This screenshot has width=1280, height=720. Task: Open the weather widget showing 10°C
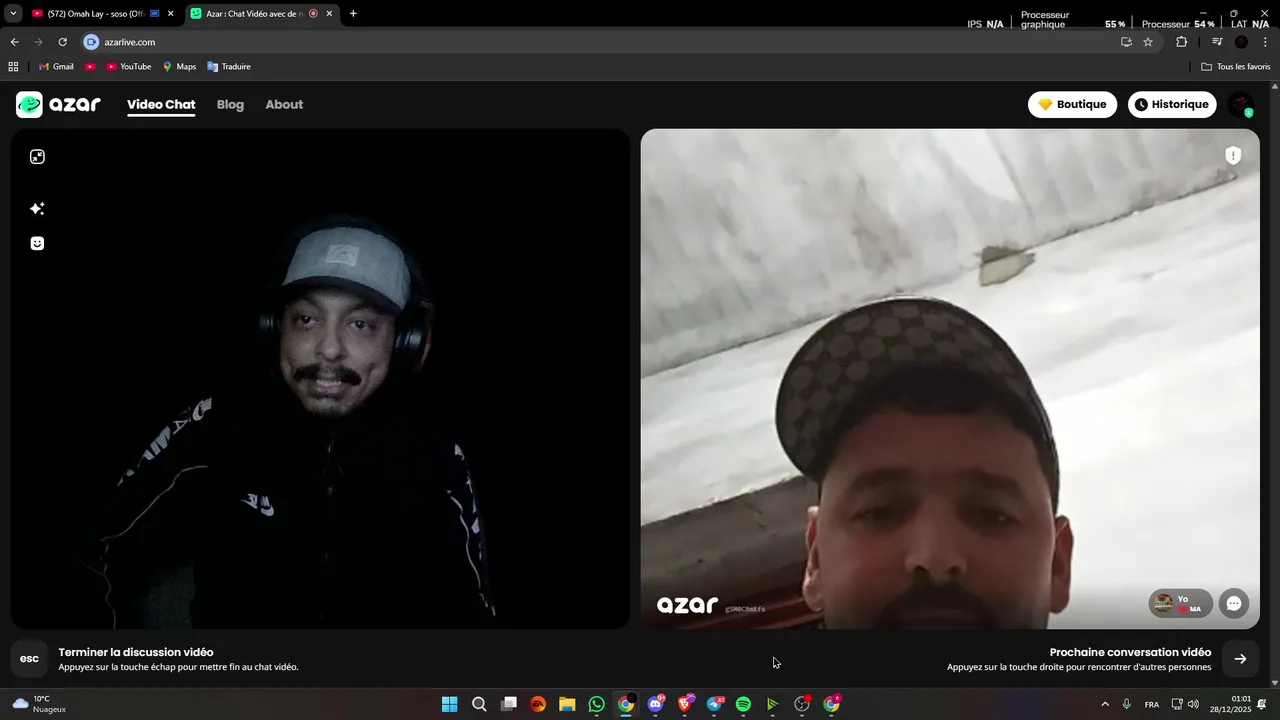click(x=40, y=704)
